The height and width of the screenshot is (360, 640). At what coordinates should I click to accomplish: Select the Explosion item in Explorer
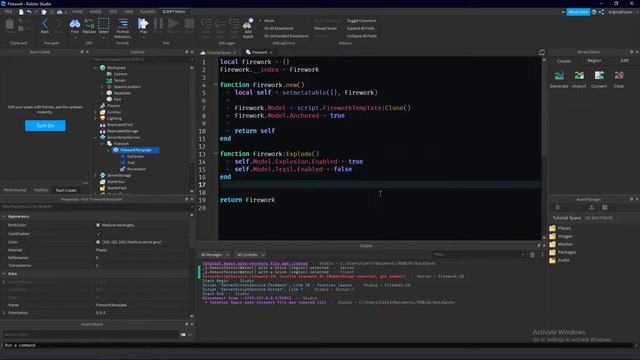[135, 156]
